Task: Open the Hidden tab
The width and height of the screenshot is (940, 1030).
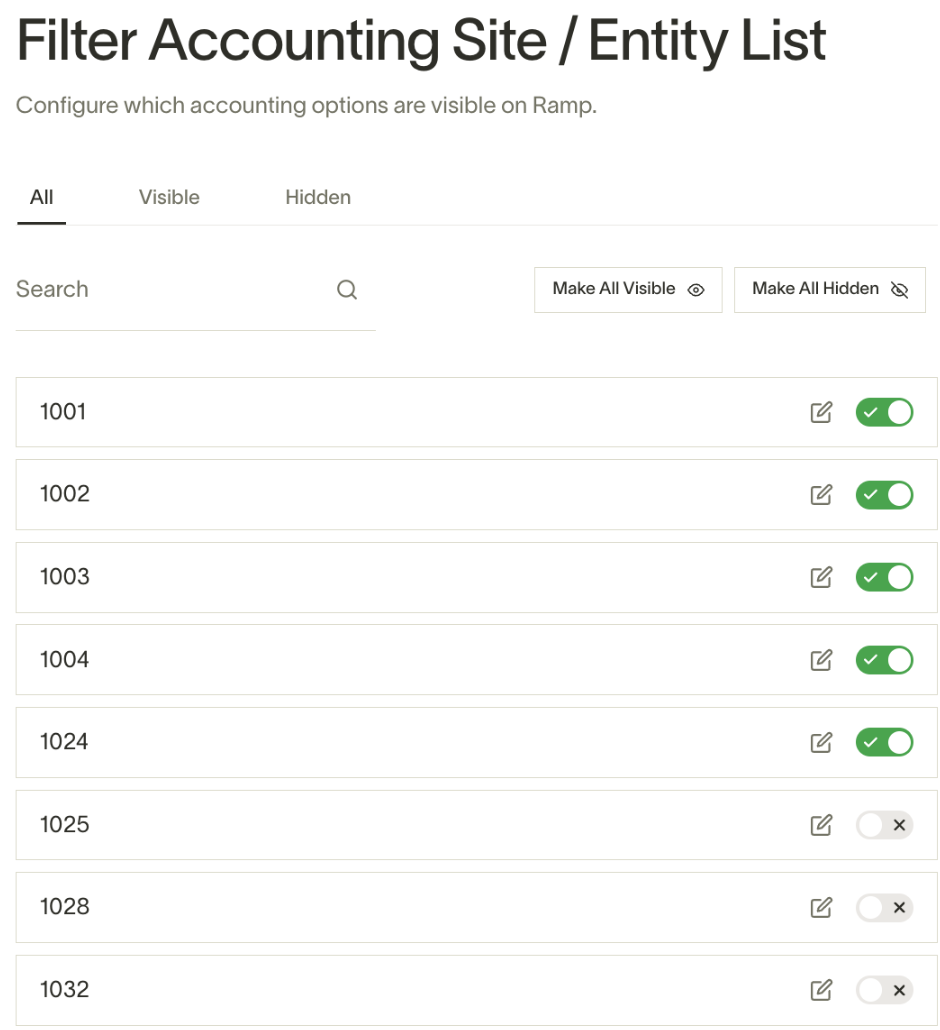Action: [318, 197]
